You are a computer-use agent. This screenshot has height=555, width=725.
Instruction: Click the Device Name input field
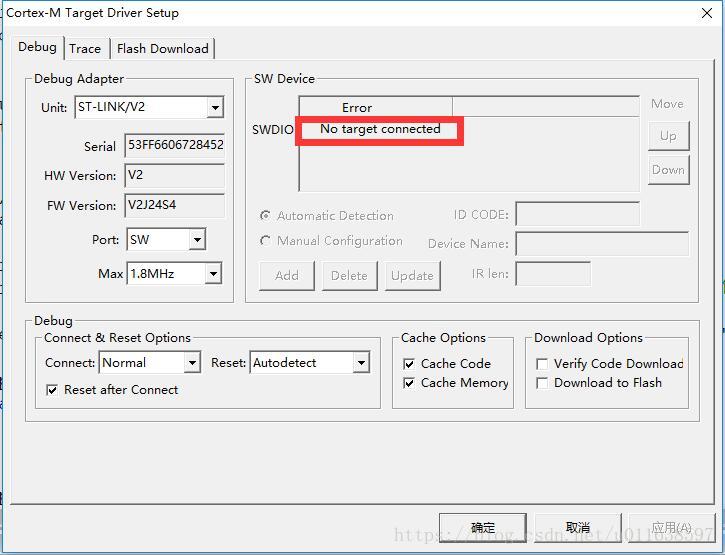pos(602,244)
